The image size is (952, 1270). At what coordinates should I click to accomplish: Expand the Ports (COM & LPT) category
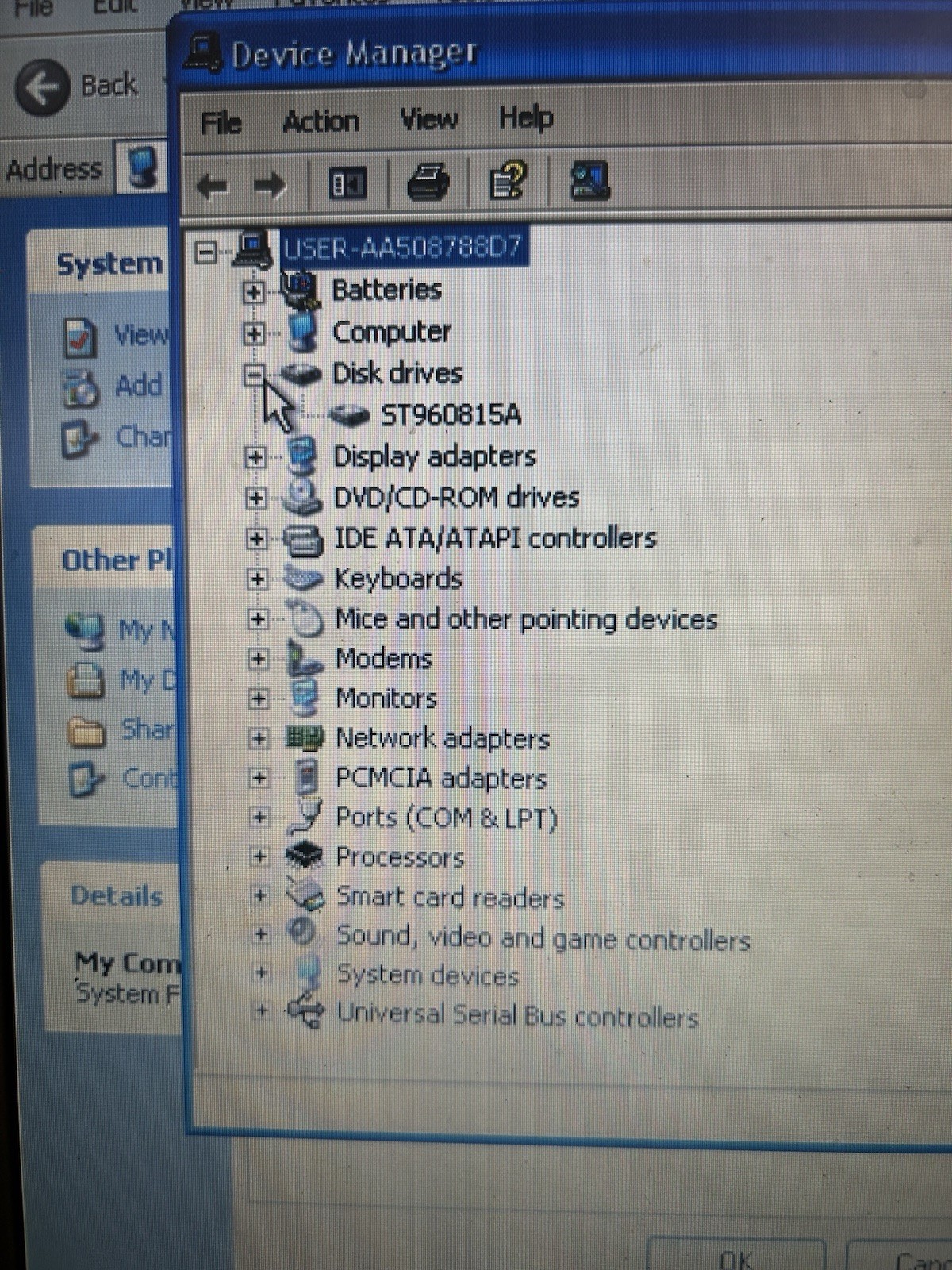(259, 817)
